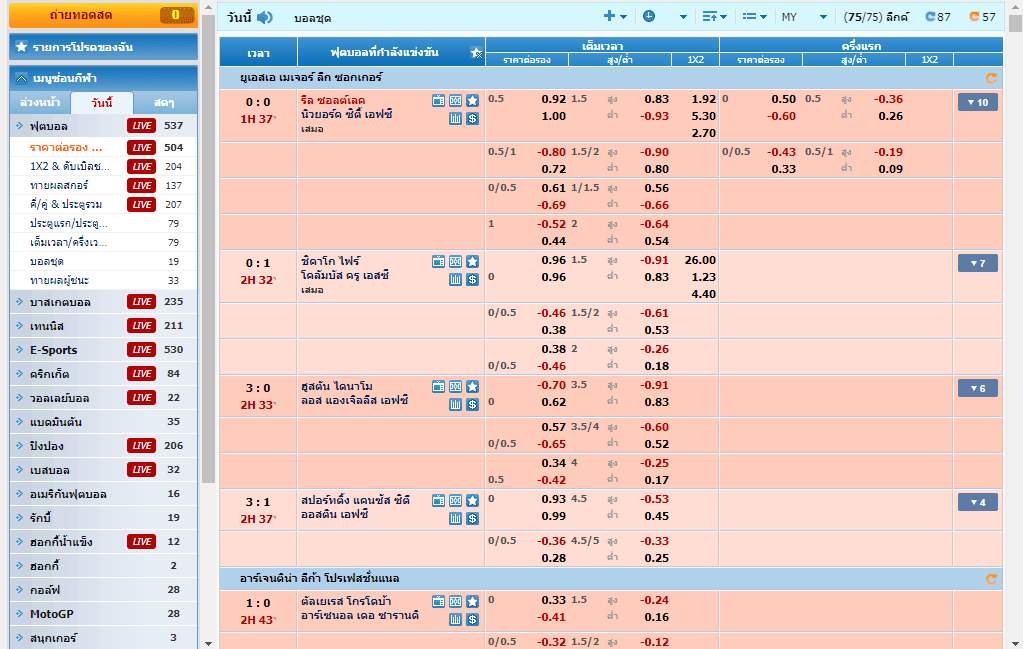Expand more markets button showing 7

click(977, 264)
